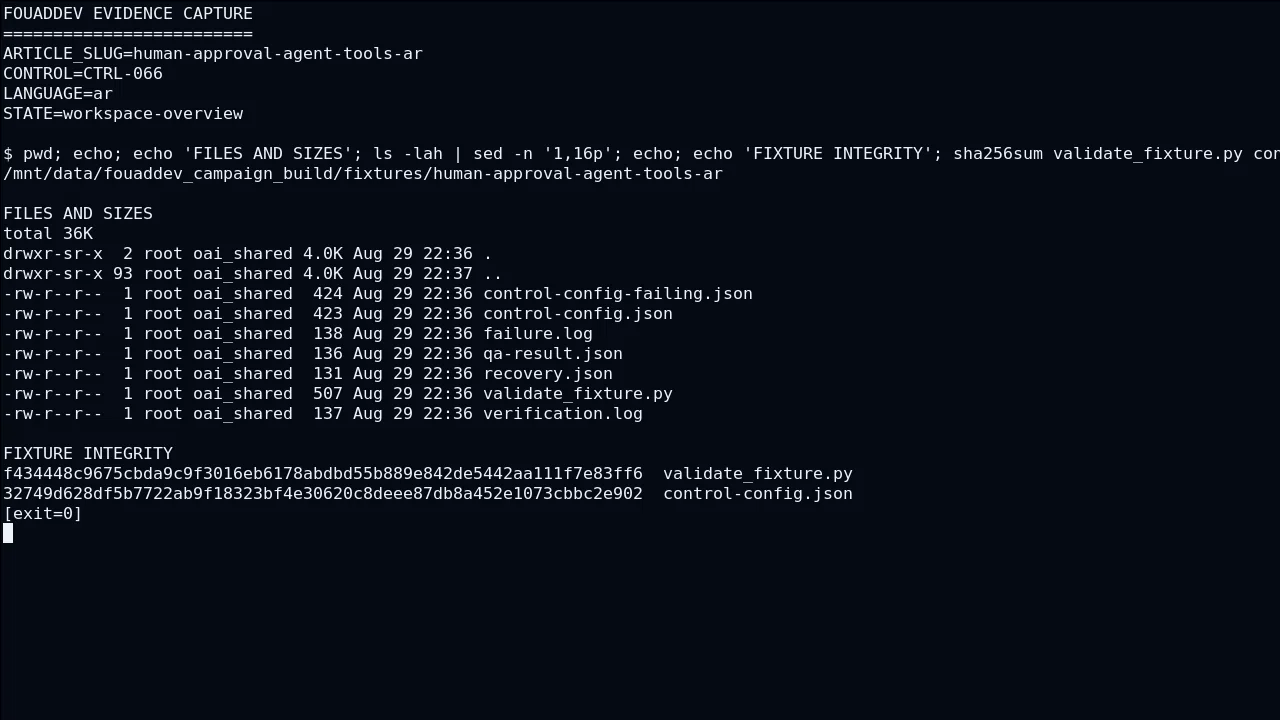This screenshot has height=720, width=1280.
Task: Click the control-config-failing.json filename
Action: [618, 293]
